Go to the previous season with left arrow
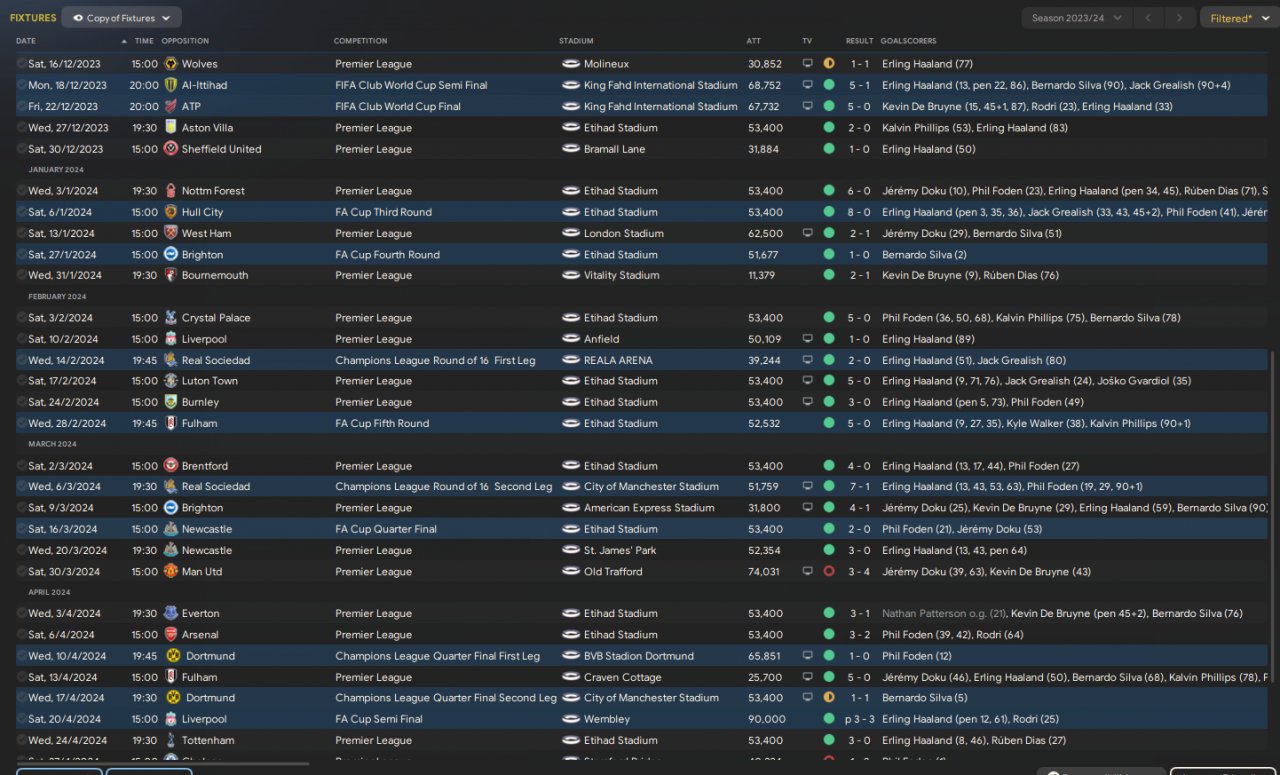This screenshot has height=775, width=1280. point(1150,18)
